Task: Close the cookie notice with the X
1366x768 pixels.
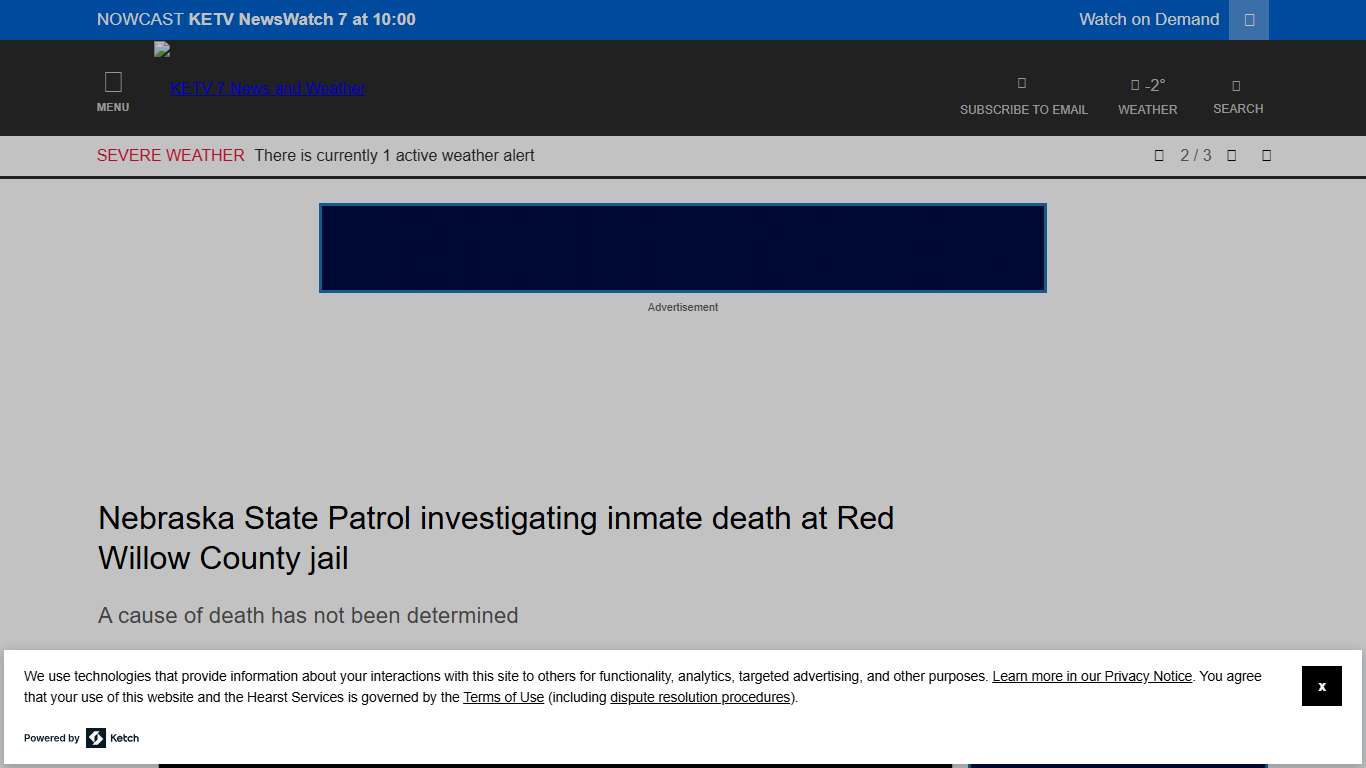Action: (1321, 686)
